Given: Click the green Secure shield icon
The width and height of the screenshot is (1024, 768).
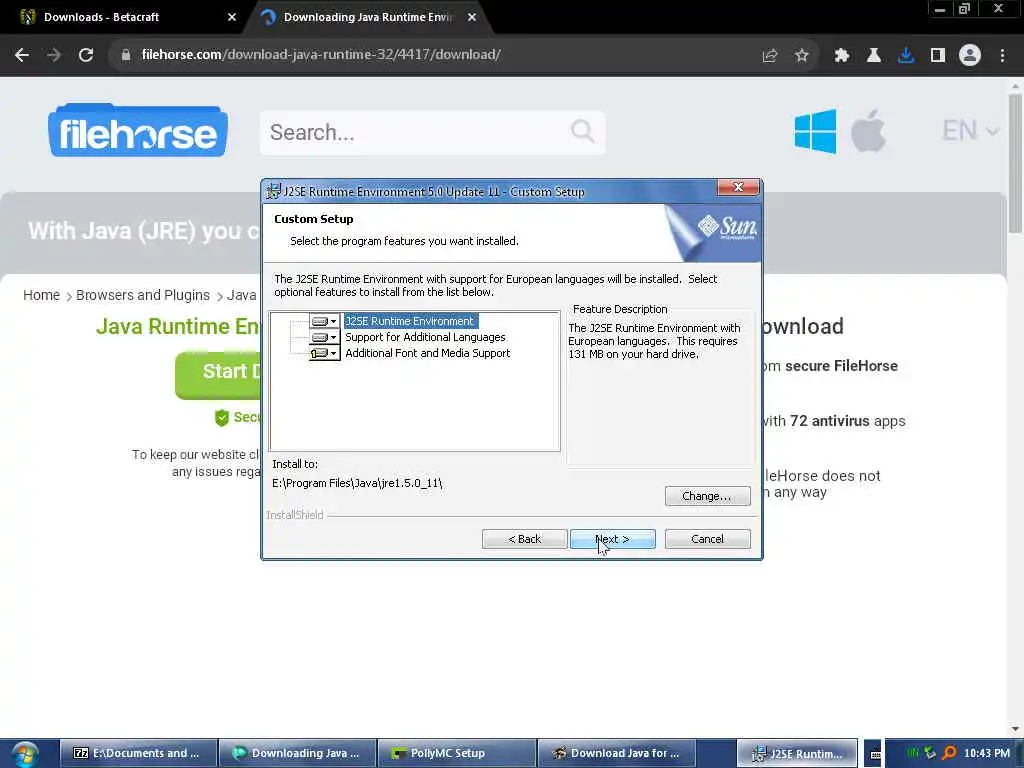Looking at the screenshot, I should pyautogui.click(x=222, y=417).
